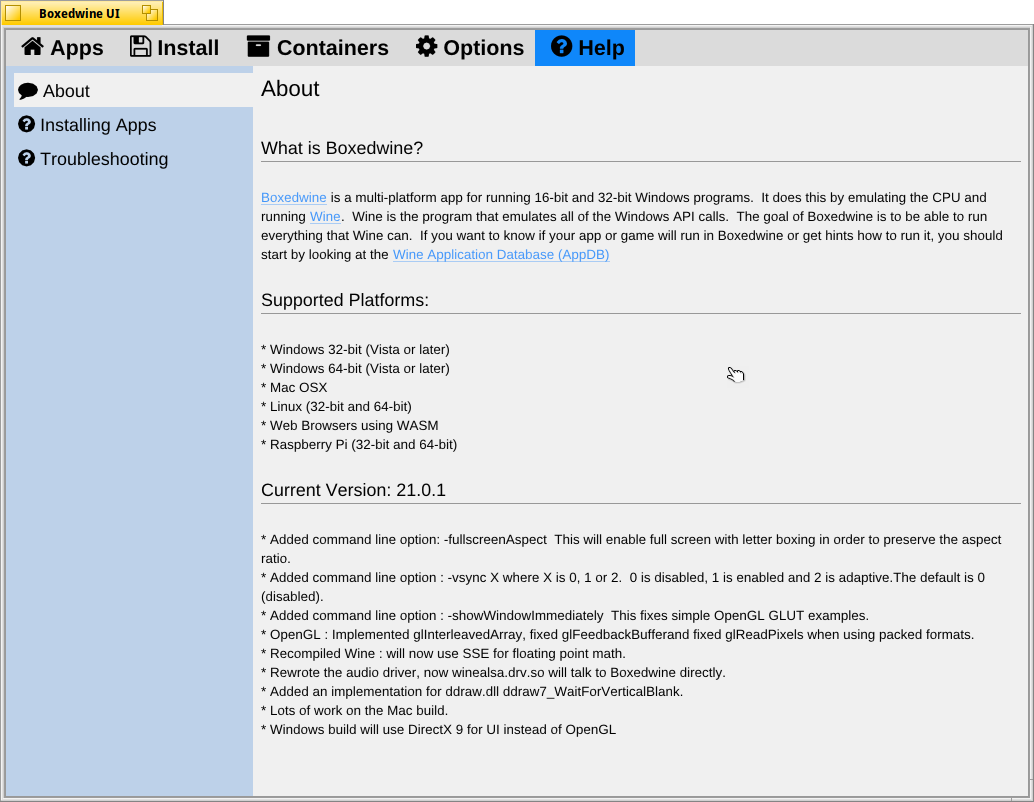Click '* Linux (32-bit and 64-bit)' line
Viewport: 1034px width, 802px height.
point(336,407)
